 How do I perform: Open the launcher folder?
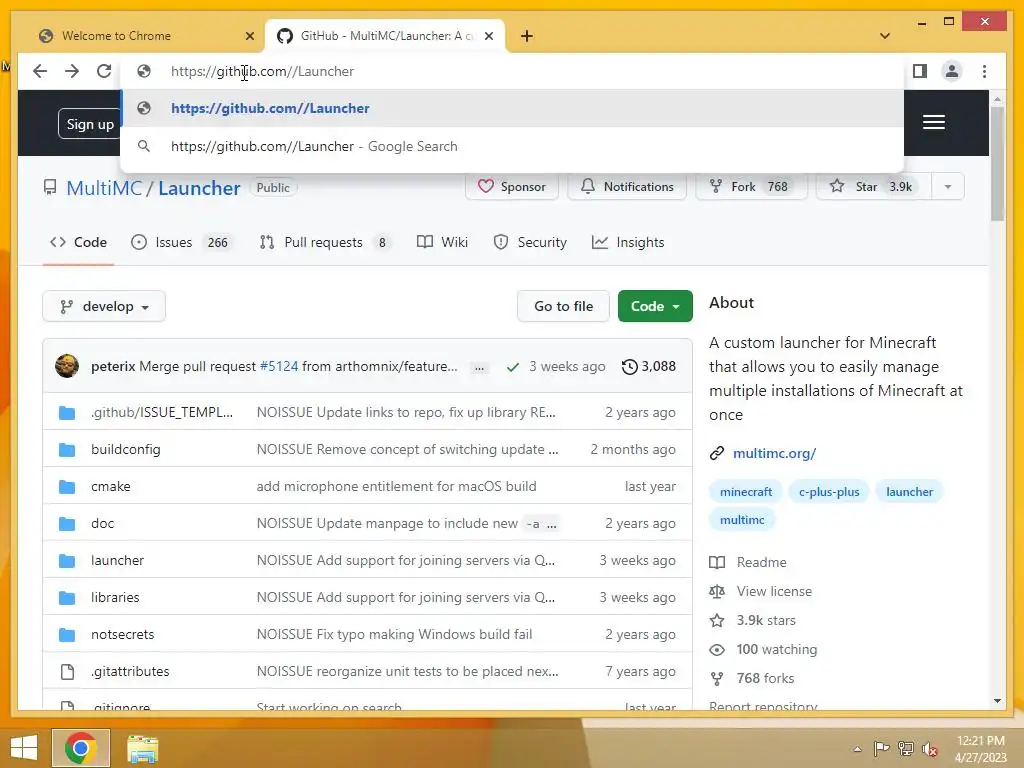(x=118, y=560)
